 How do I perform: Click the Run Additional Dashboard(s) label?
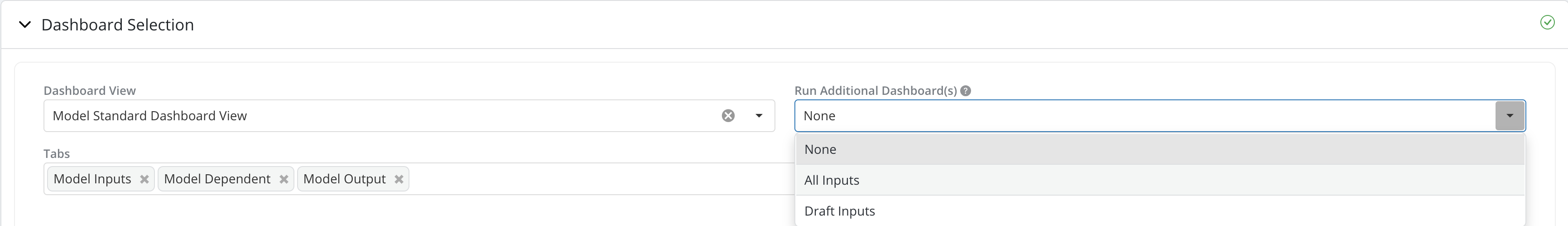coord(875,91)
